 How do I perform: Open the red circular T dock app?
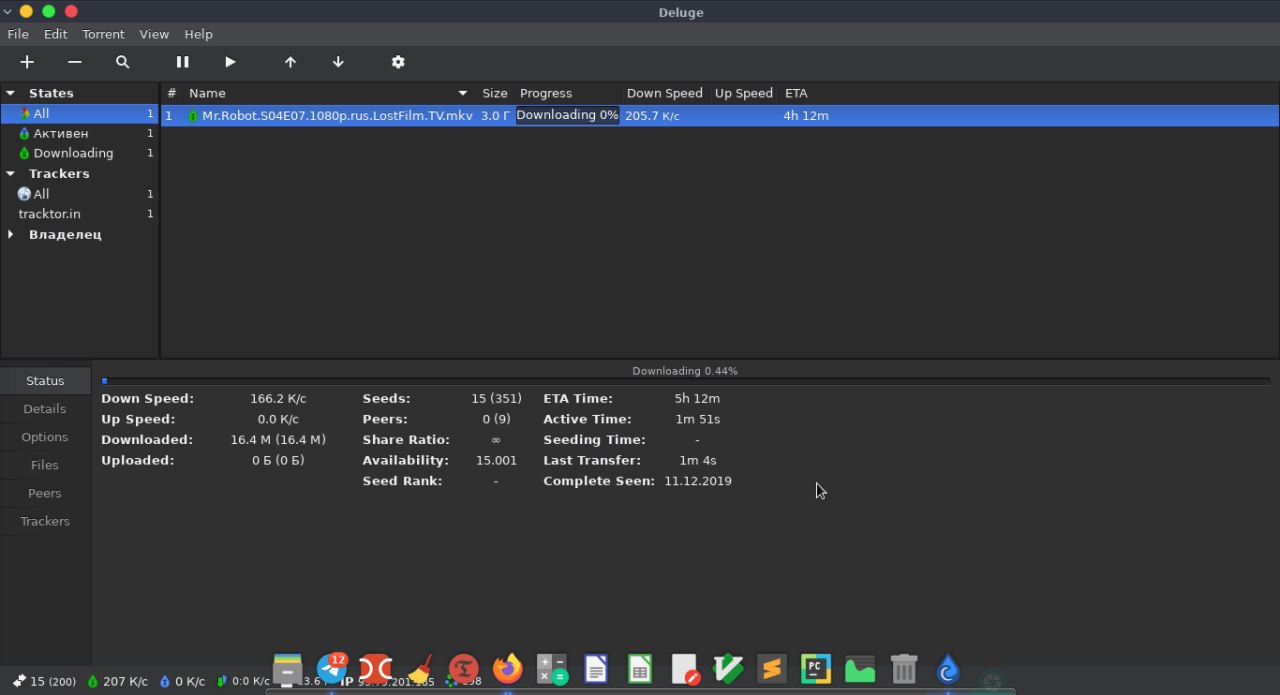pyautogui.click(x=463, y=669)
